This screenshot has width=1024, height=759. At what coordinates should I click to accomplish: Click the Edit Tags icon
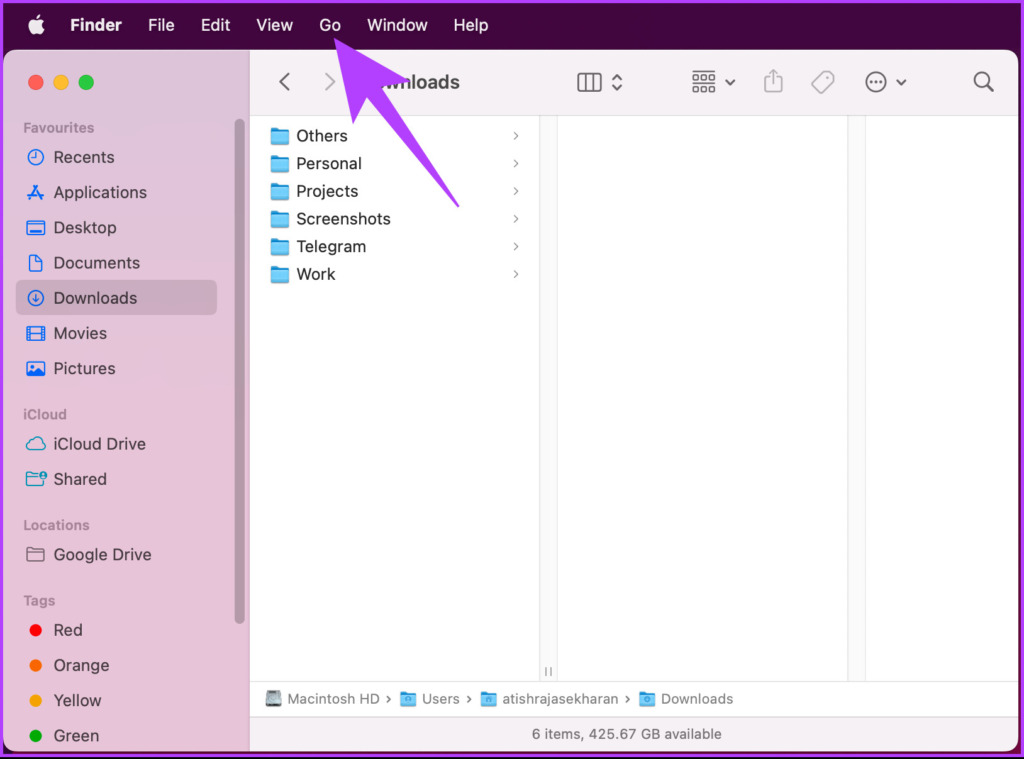(x=823, y=82)
